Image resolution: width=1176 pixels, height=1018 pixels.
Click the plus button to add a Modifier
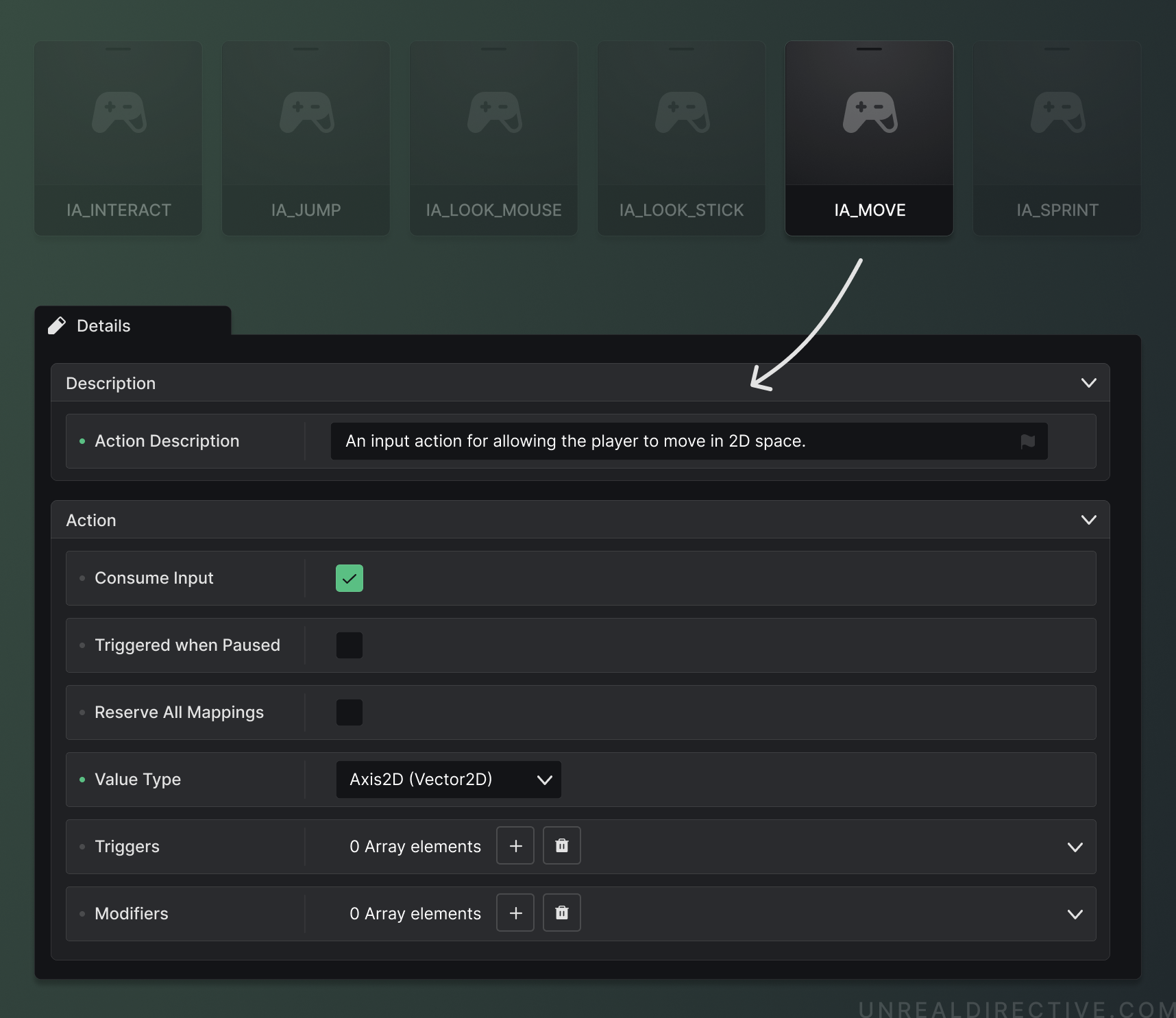[x=515, y=913]
